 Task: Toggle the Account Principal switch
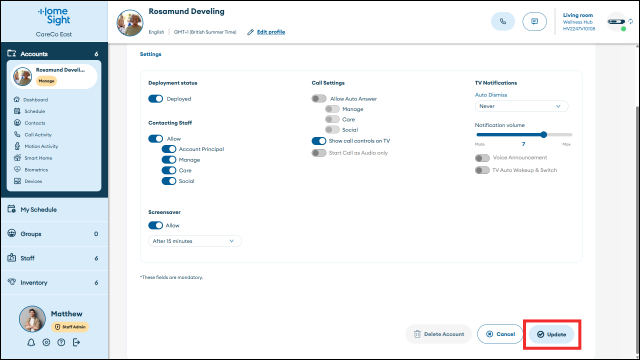[x=169, y=149]
